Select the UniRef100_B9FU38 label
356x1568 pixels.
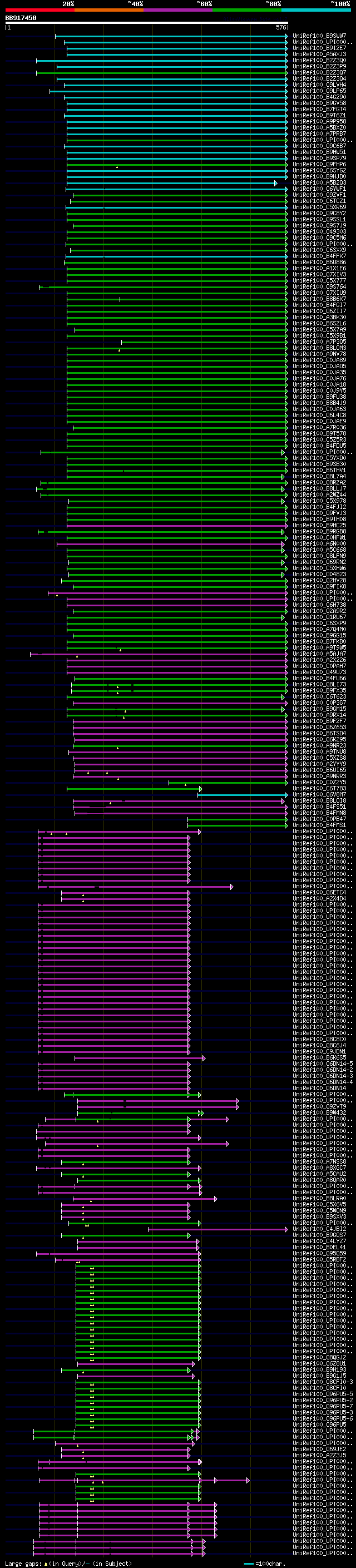(x=319, y=397)
